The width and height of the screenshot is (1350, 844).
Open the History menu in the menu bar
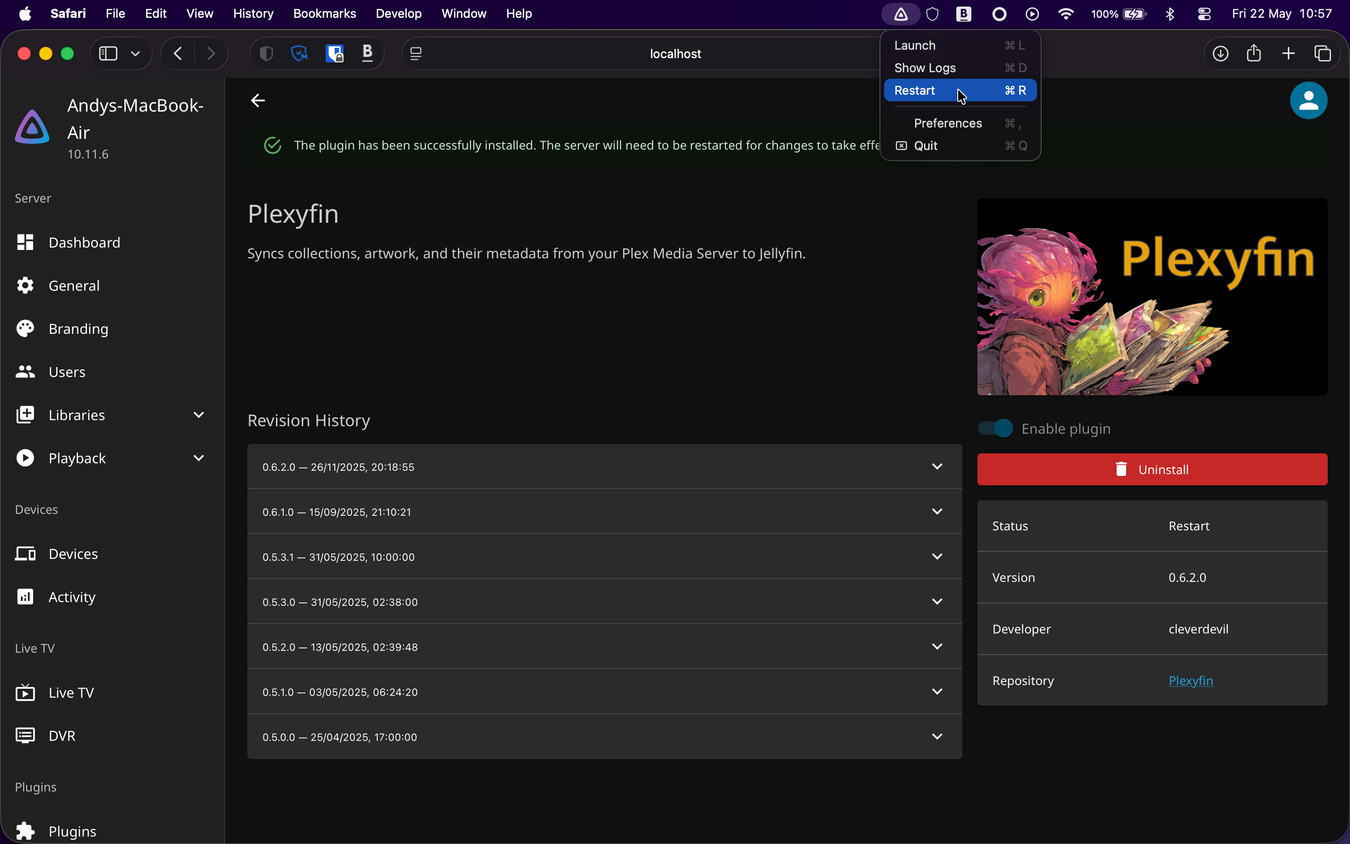[x=253, y=14]
